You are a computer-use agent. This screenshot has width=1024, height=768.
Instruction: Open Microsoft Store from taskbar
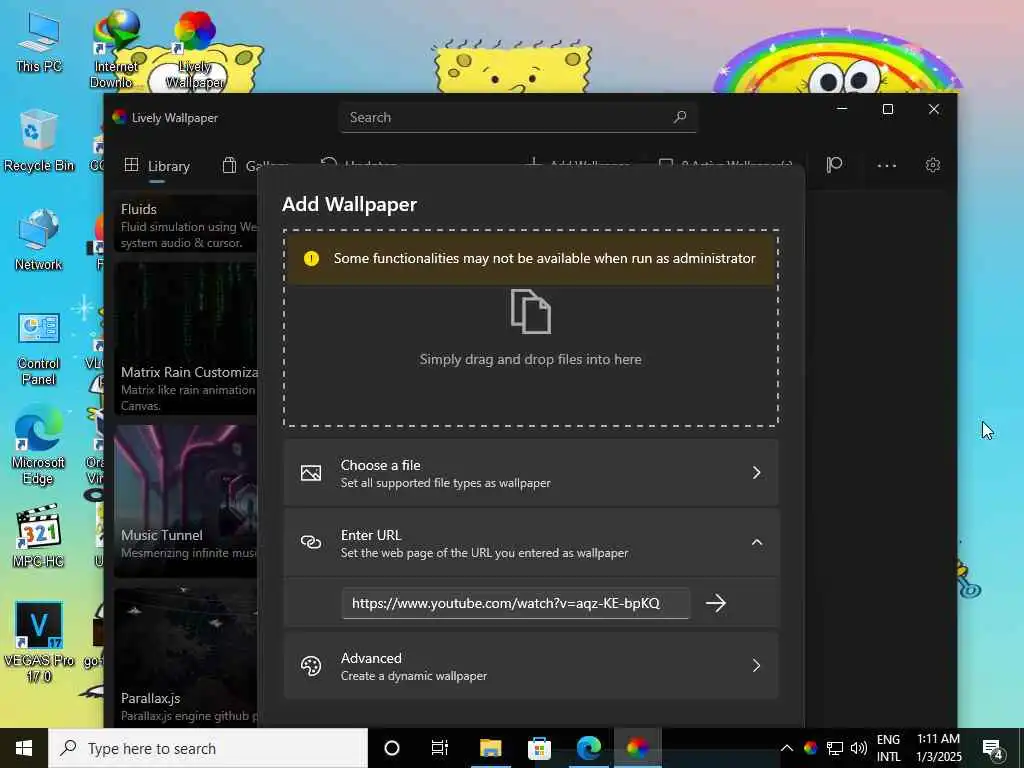(539, 748)
